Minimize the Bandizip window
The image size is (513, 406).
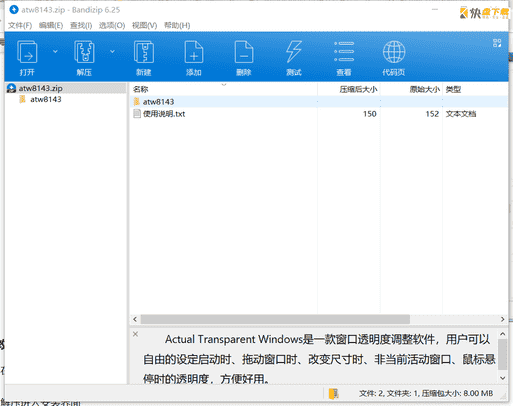[x=435, y=10]
